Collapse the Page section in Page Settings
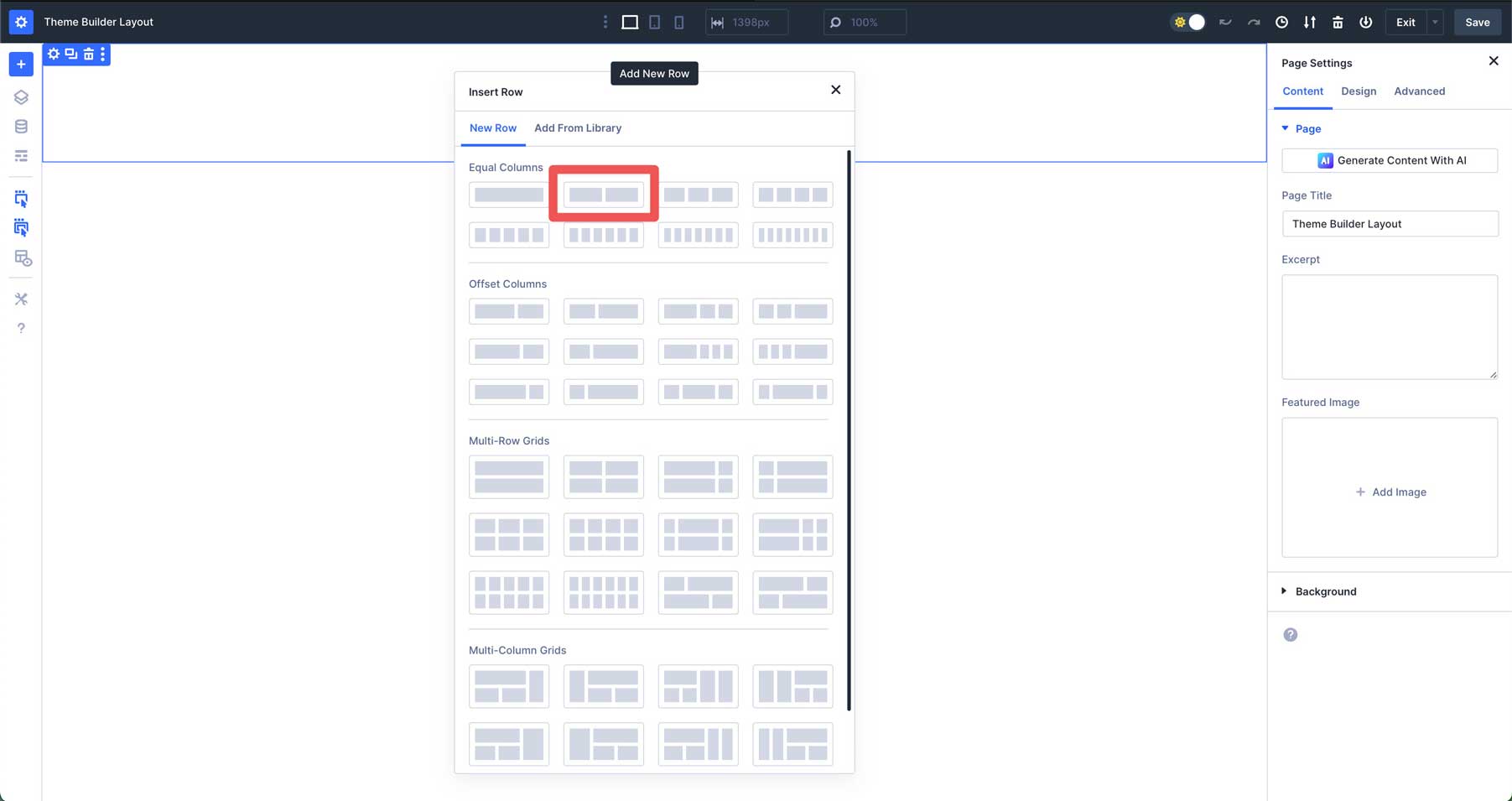Screen dimensions: 1512x801 [1285, 128]
